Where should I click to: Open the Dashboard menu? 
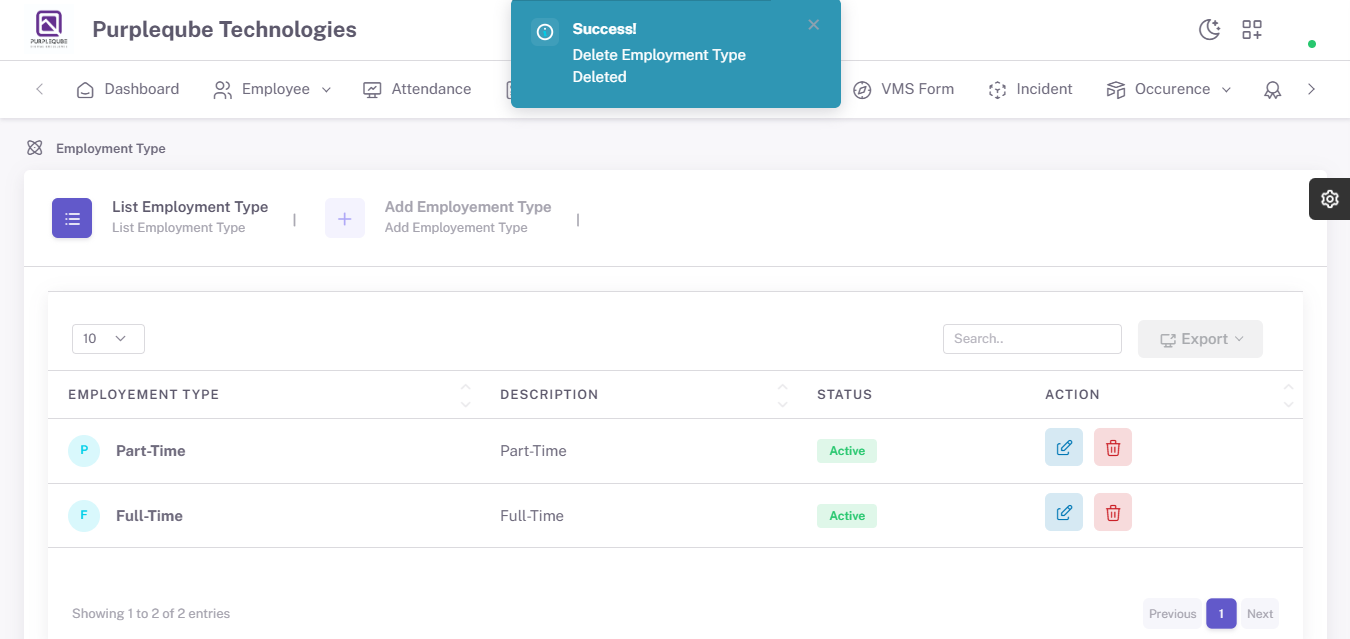point(128,89)
